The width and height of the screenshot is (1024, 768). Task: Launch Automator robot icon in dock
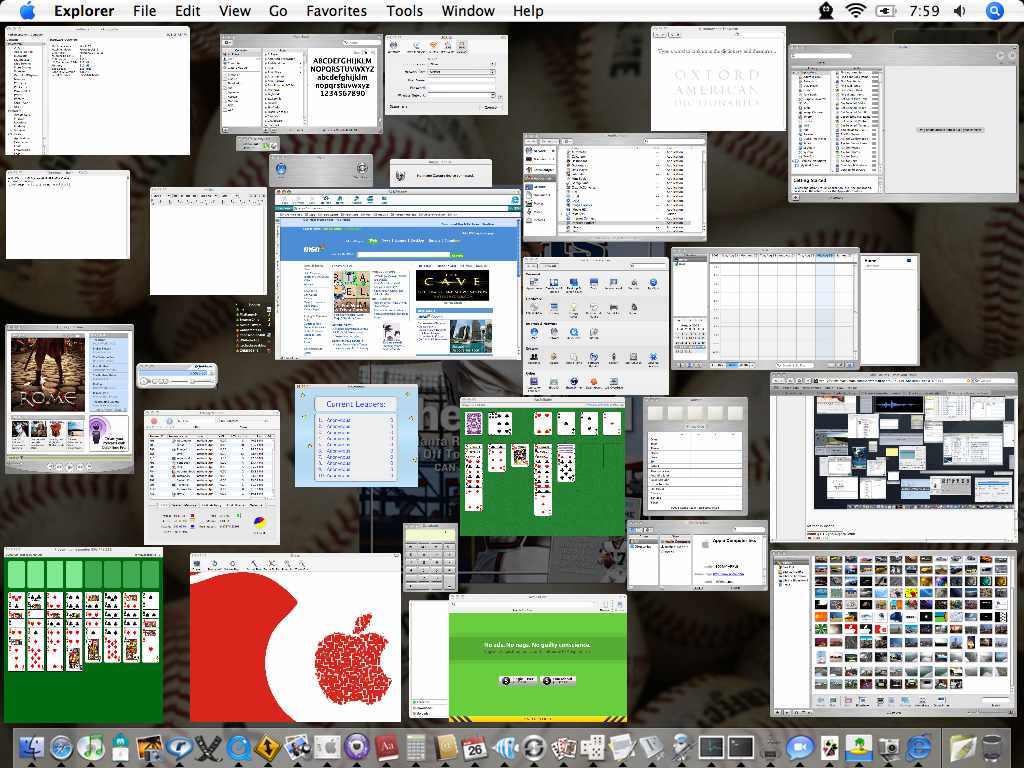click(680, 747)
